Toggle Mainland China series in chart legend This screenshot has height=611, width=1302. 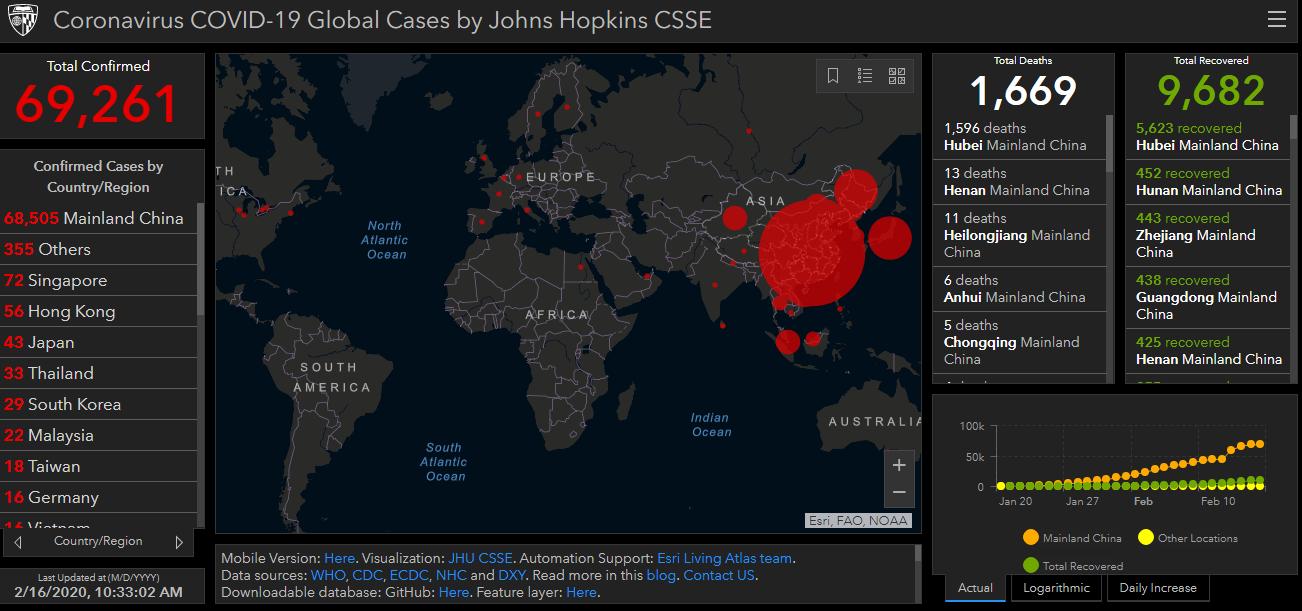click(1072, 538)
